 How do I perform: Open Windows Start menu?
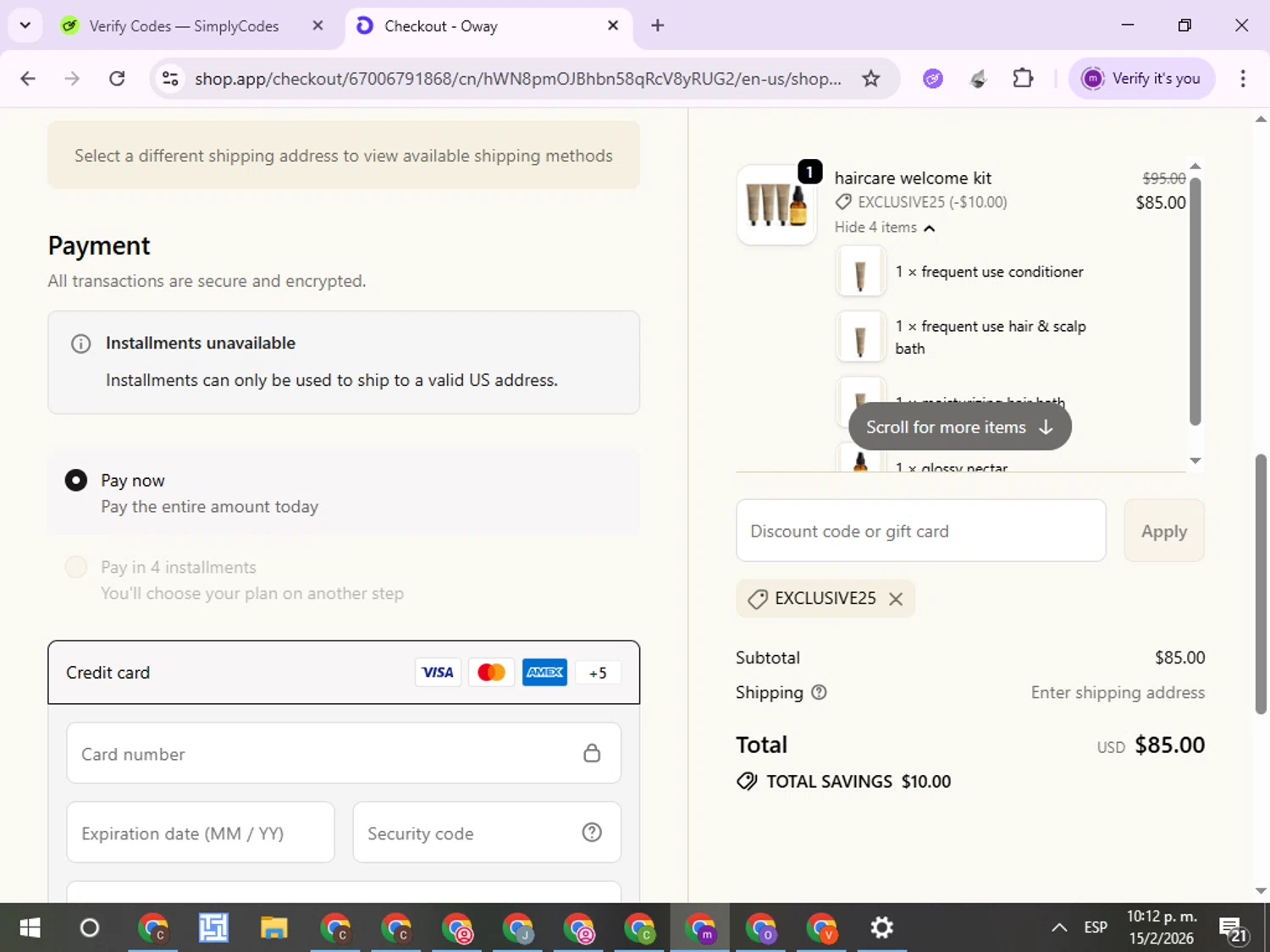[x=30, y=928]
